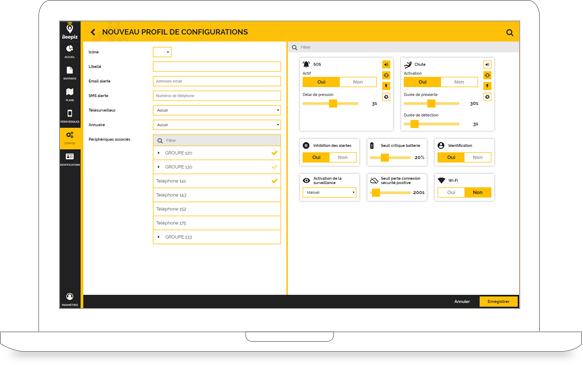Viewport: 583px width, 365px height.
Task: Open Activation de la surveillance Manuel dropdown
Action: point(329,193)
